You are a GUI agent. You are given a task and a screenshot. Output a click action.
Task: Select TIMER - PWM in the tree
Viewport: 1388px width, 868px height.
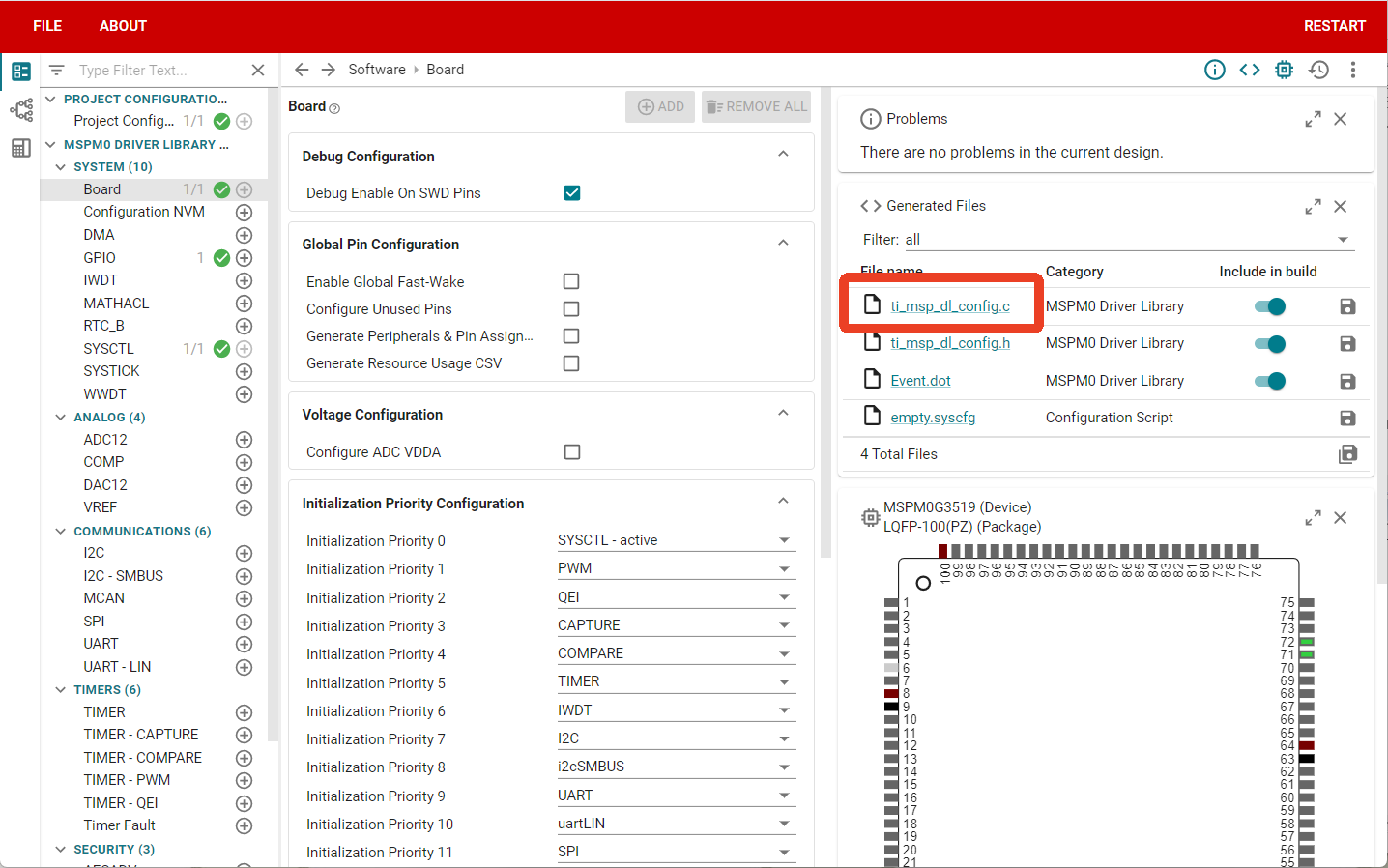127,780
